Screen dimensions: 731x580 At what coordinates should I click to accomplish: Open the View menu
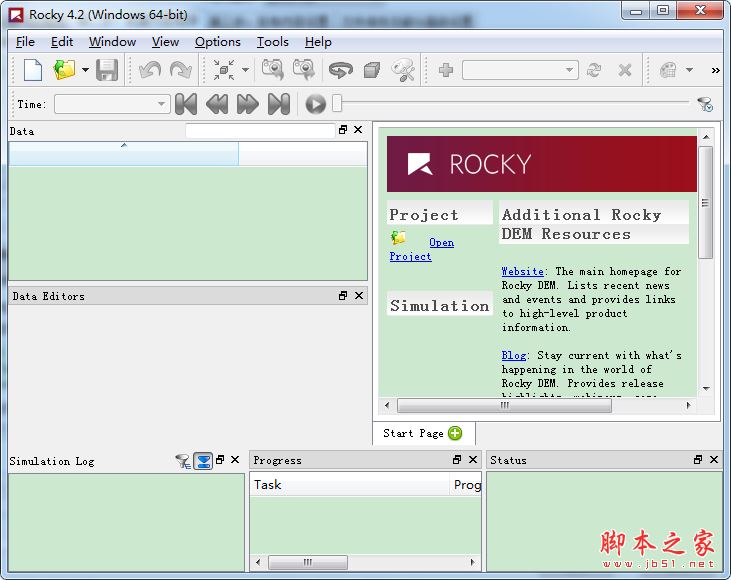click(x=165, y=42)
